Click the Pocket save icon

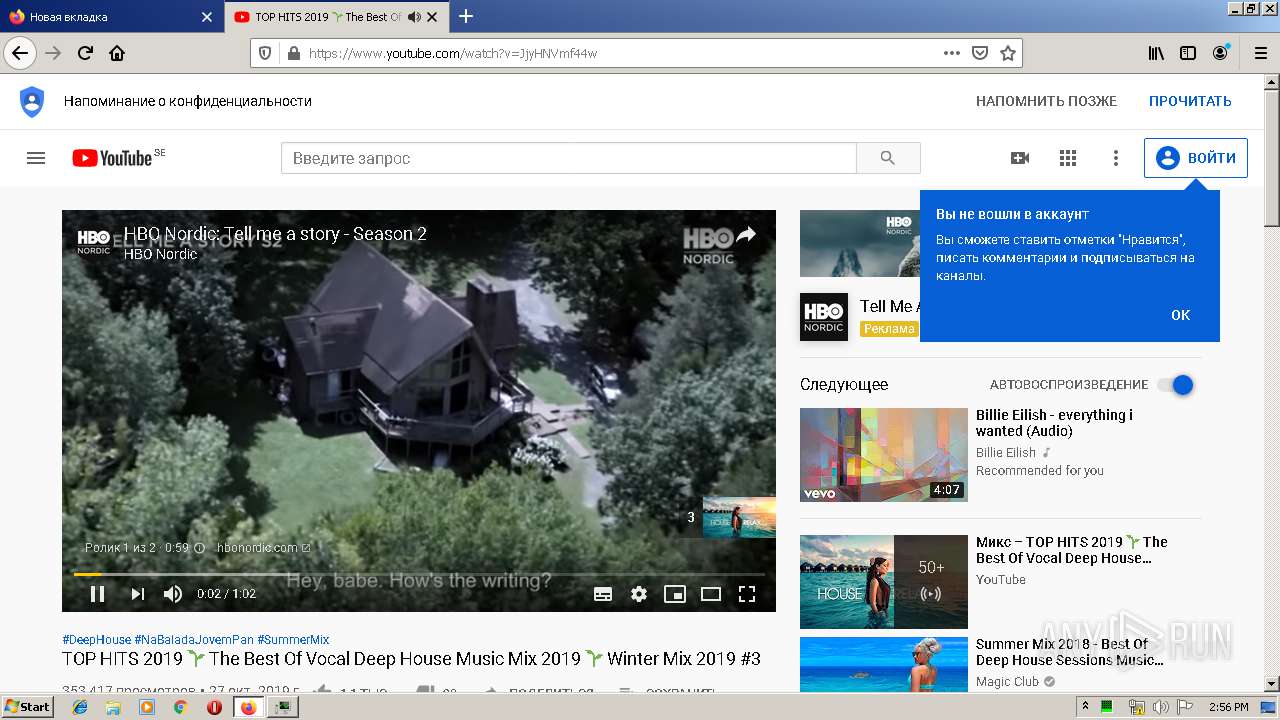(x=980, y=53)
